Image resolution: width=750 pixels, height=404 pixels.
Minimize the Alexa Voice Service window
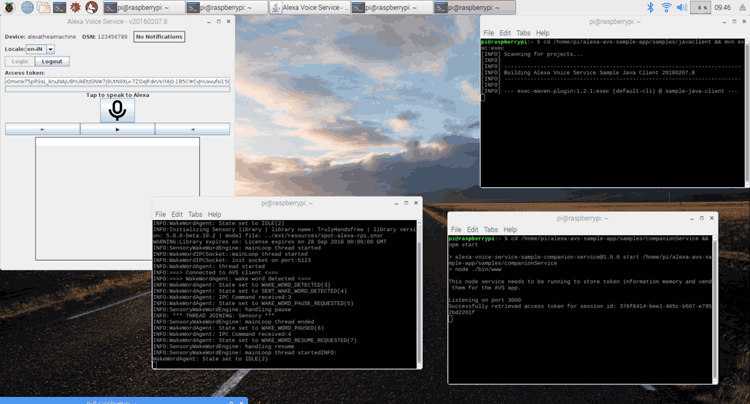pos(209,22)
